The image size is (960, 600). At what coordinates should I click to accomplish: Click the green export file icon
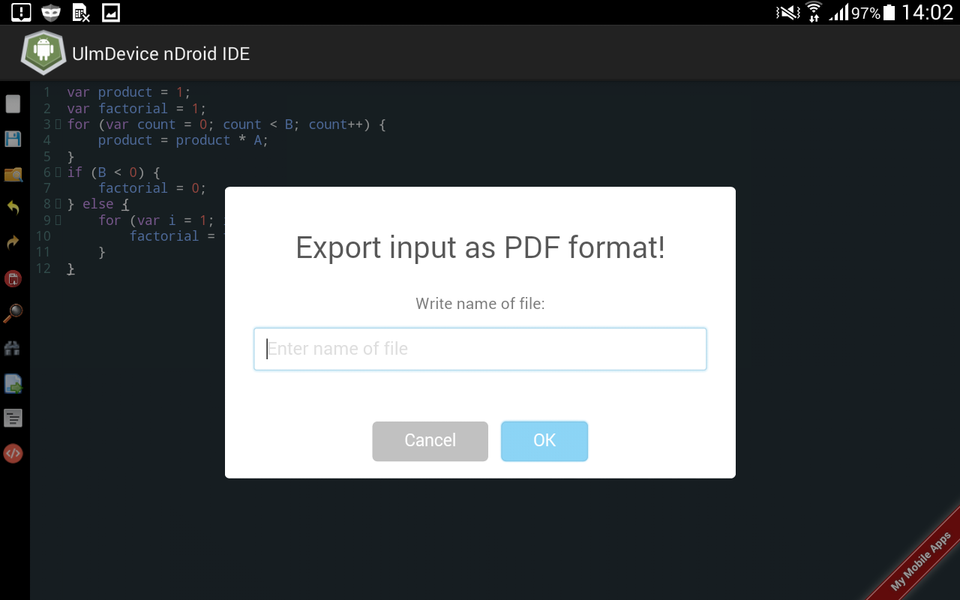[x=13, y=383]
